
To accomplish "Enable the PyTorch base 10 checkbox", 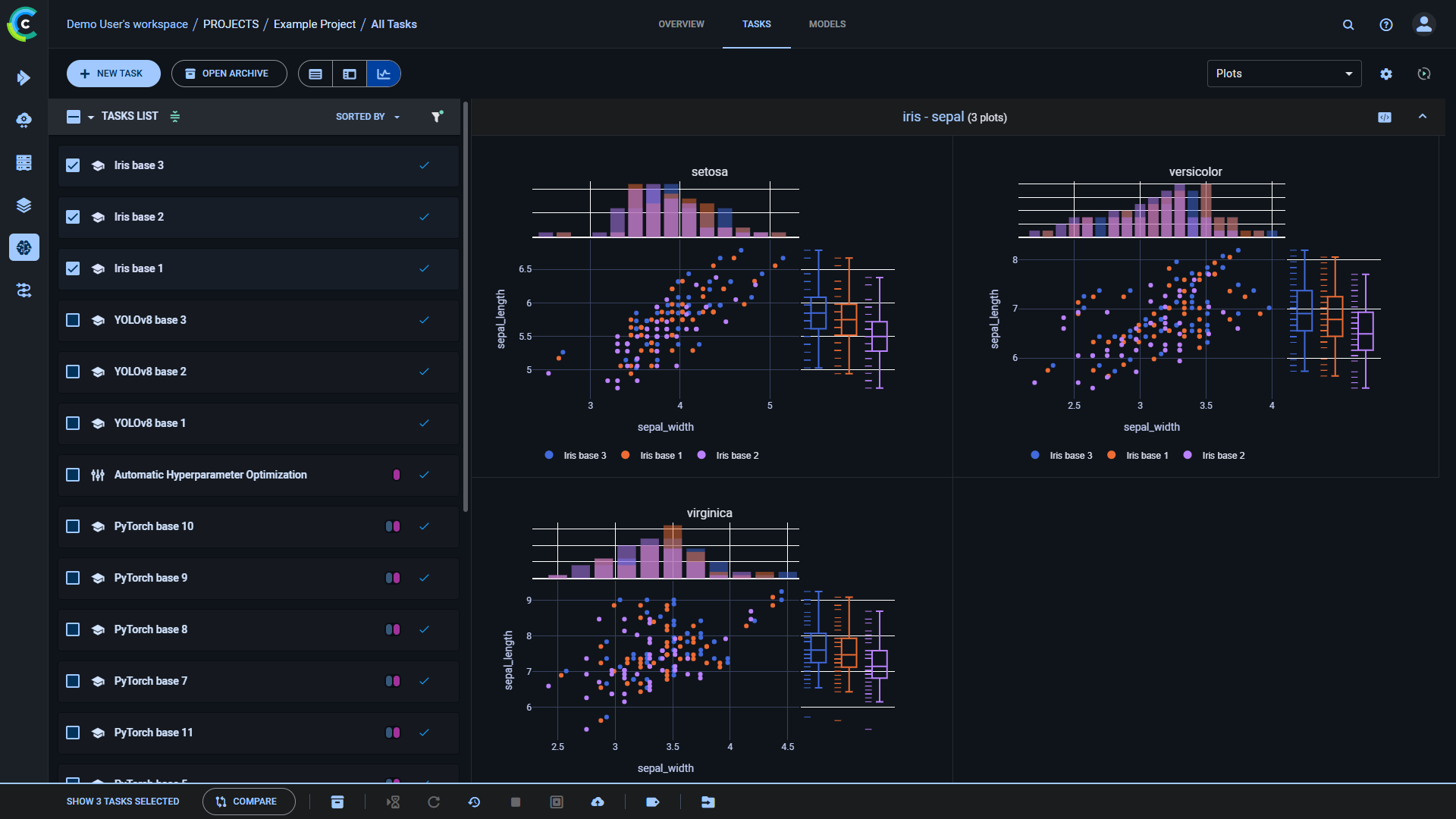I will tap(73, 526).
